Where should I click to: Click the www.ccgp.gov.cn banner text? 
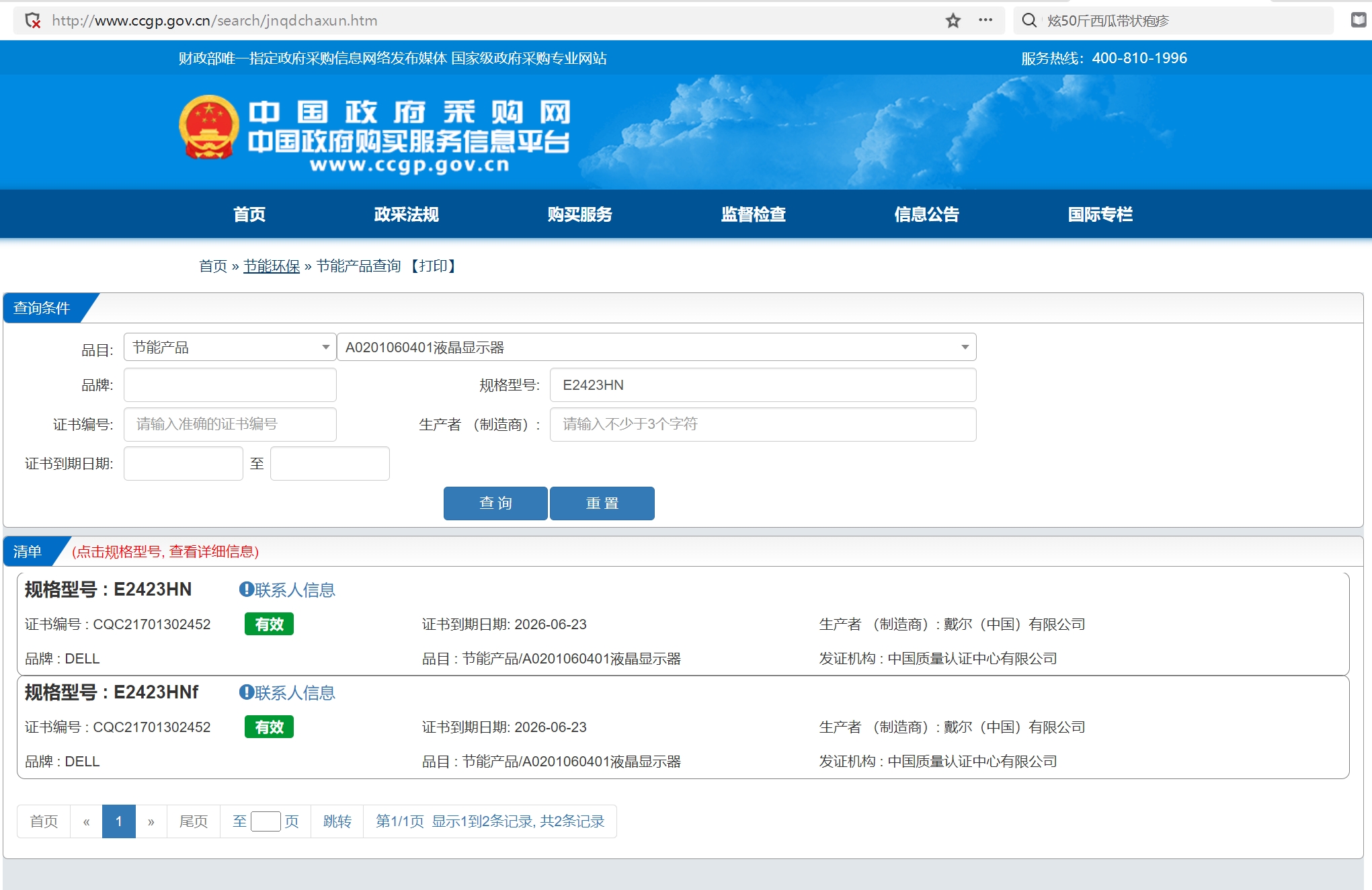(x=409, y=165)
